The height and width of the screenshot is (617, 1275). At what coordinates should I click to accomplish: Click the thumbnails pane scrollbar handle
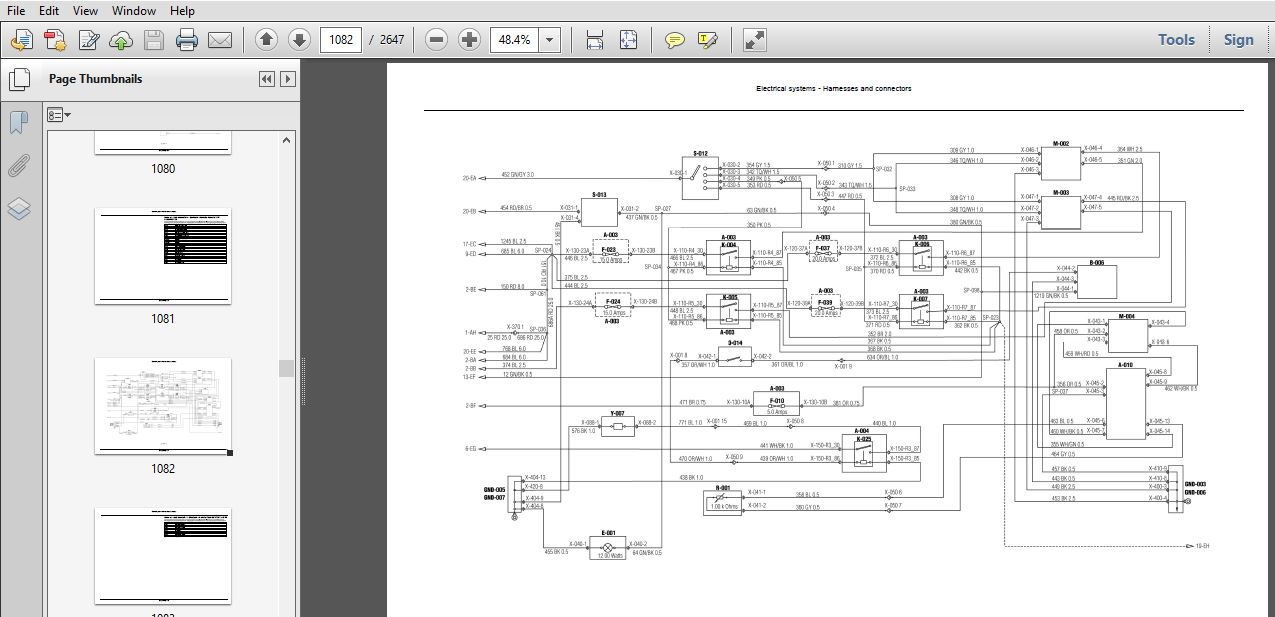pos(287,369)
